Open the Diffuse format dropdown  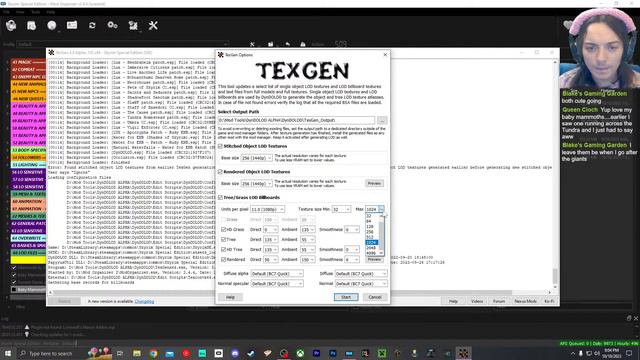[x=361, y=273]
